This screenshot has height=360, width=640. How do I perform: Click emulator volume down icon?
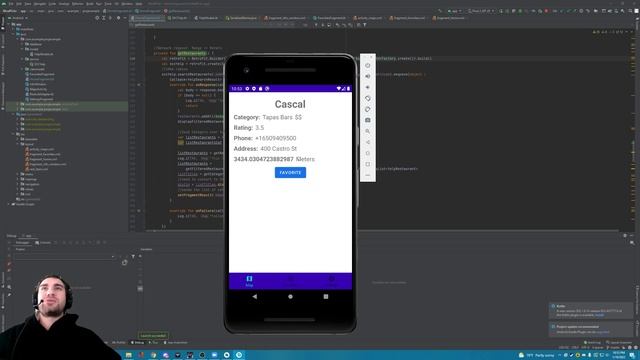pyautogui.click(x=368, y=87)
